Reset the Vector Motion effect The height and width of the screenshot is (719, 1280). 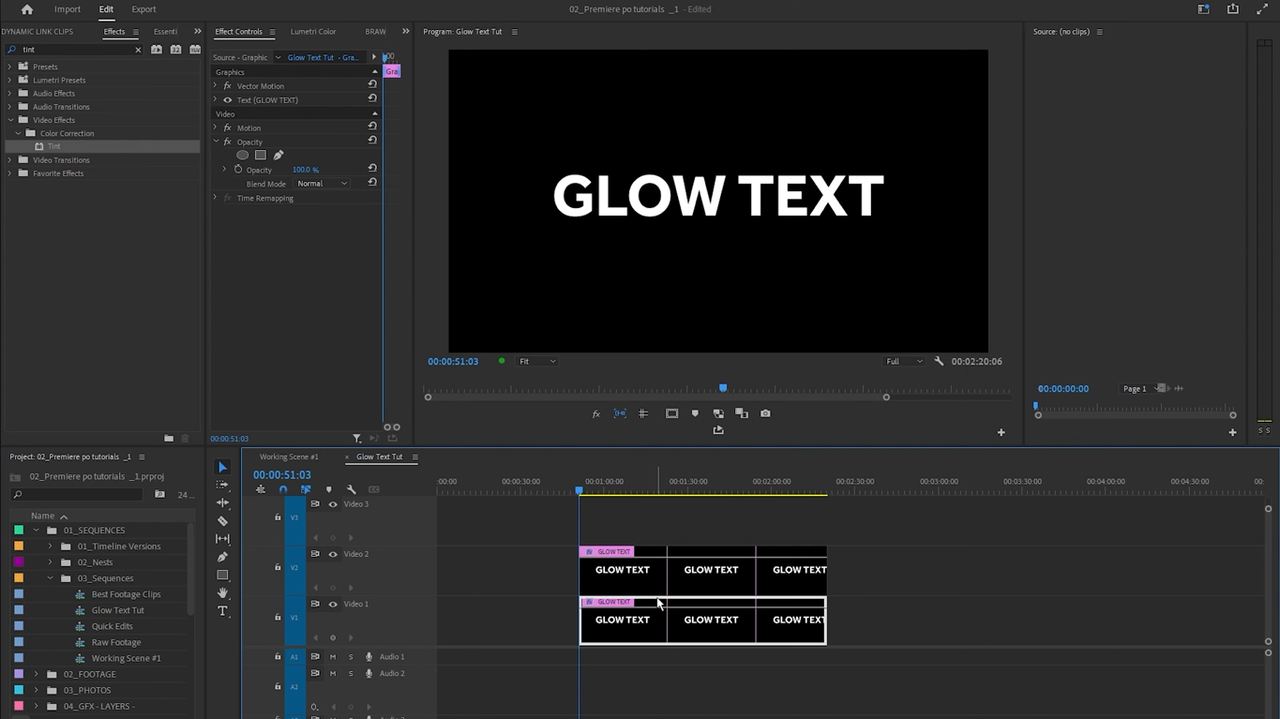(372, 85)
